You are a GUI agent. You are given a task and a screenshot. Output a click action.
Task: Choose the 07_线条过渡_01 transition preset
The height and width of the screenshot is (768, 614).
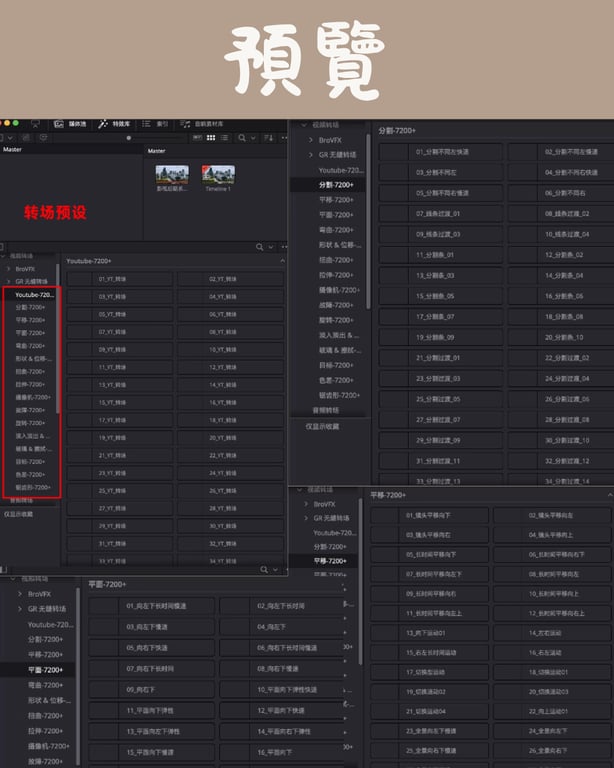pyautogui.click(x=441, y=214)
